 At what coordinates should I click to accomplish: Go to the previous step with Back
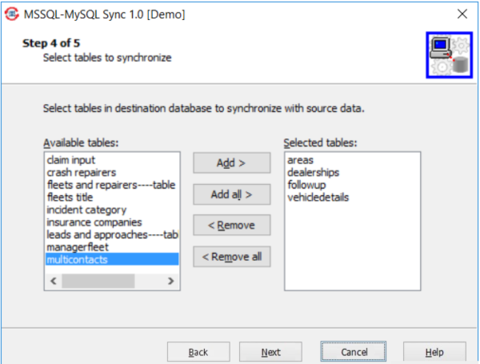click(x=198, y=352)
